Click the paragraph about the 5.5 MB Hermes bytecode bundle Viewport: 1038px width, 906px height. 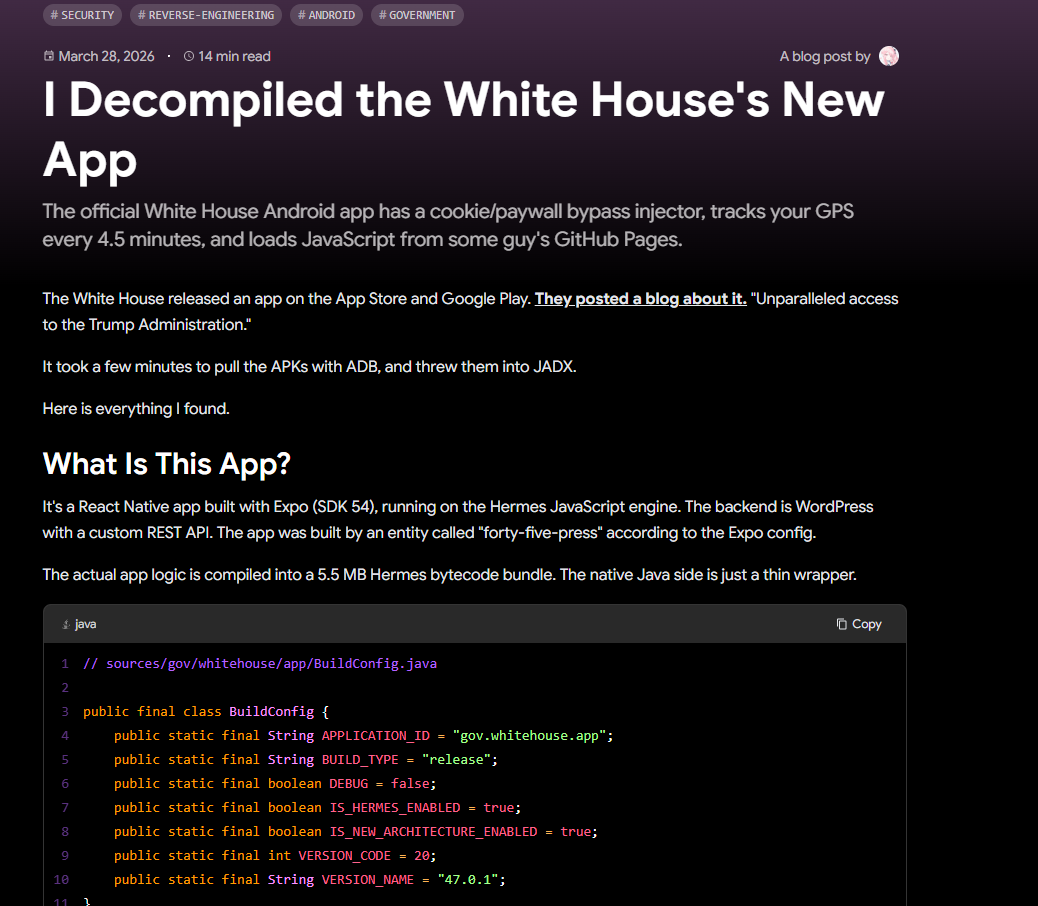click(x=449, y=574)
